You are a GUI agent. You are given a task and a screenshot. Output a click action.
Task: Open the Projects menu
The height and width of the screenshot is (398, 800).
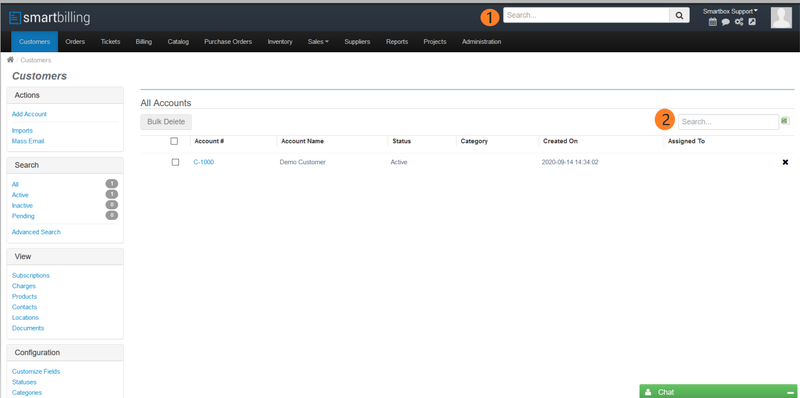click(x=435, y=42)
